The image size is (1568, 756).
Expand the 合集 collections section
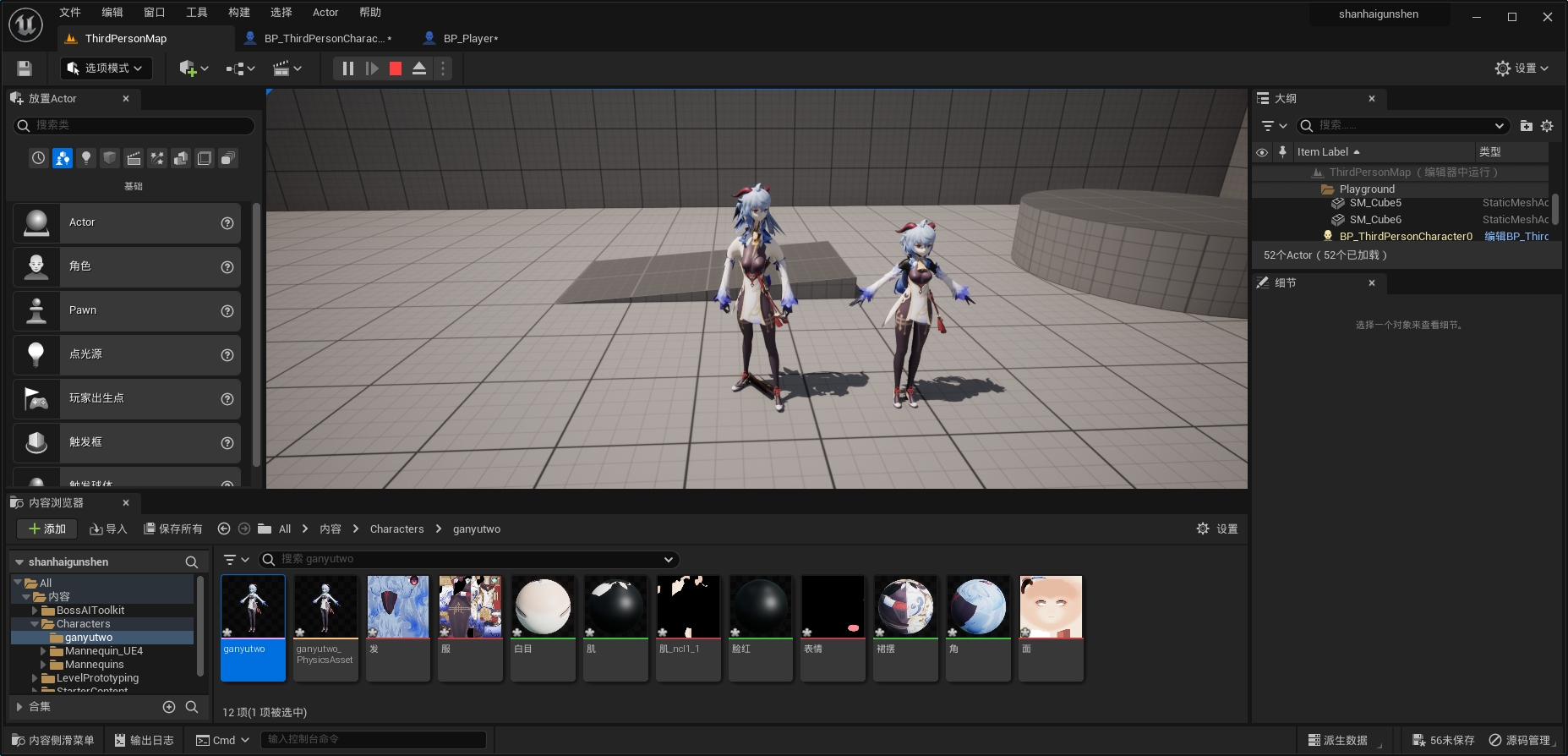pos(19,707)
